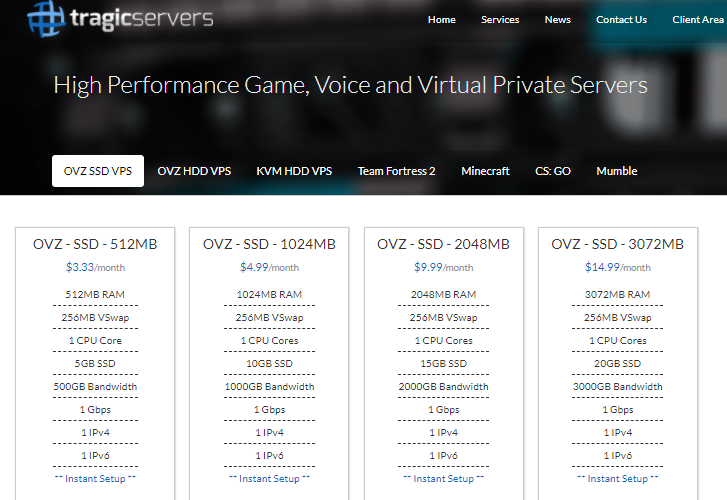Open the Client Area link
The height and width of the screenshot is (500, 727).
coord(698,19)
